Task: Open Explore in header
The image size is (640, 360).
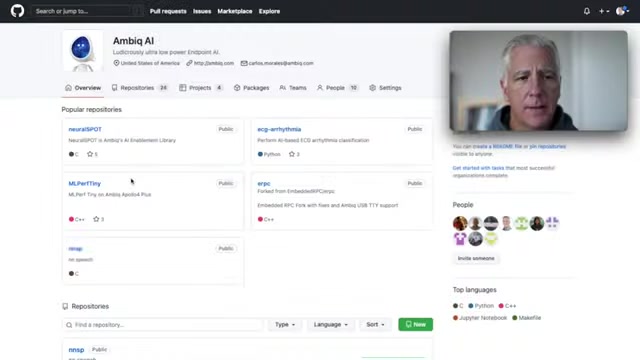Action: 269,11
